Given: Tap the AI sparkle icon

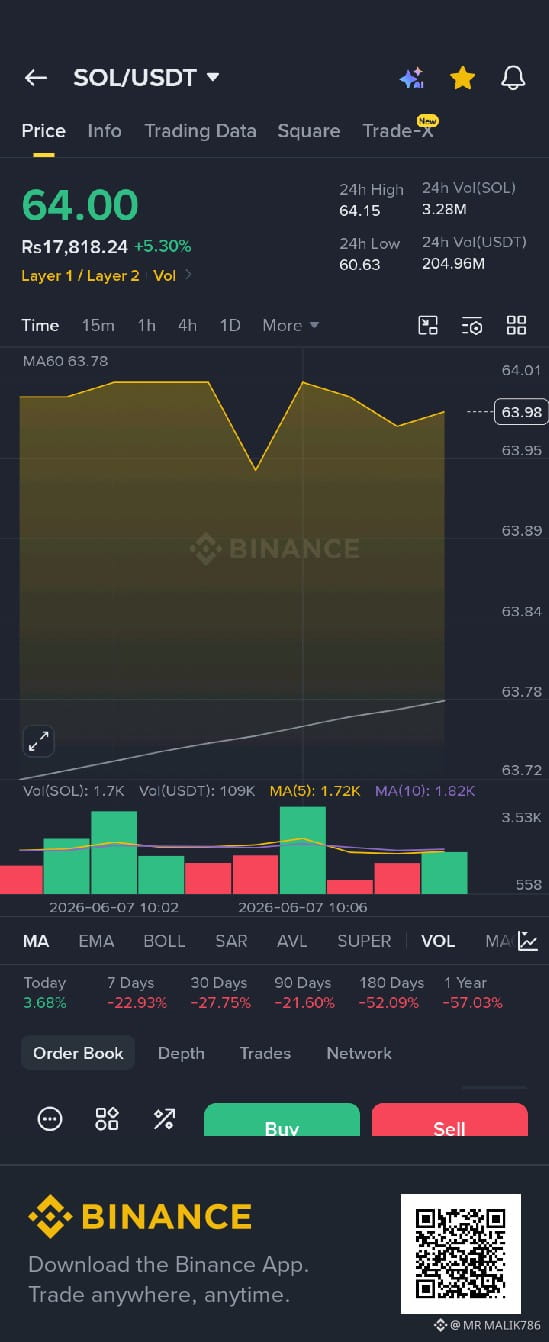Looking at the screenshot, I should coord(412,78).
